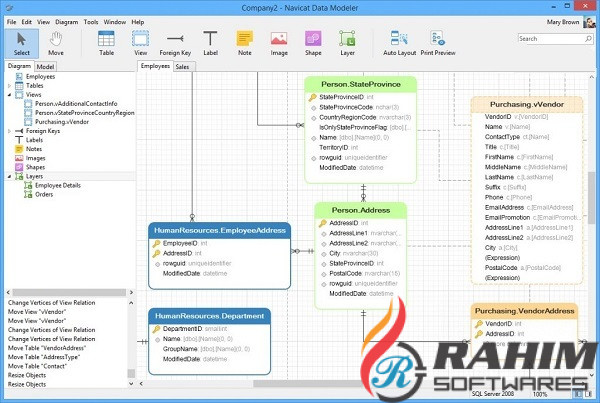Insert a View object

coord(140,44)
